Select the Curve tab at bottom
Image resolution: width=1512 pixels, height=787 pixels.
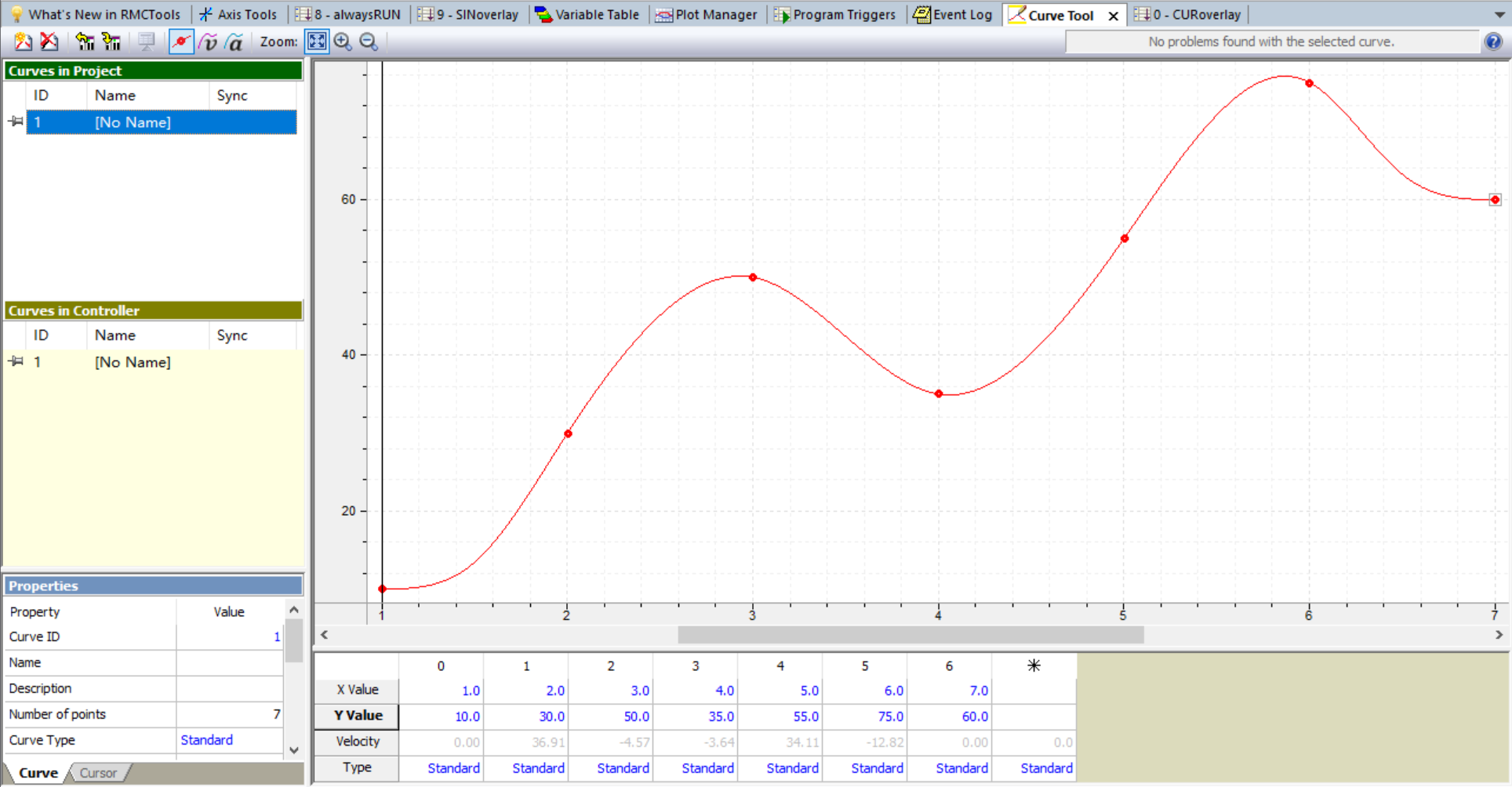(38, 773)
